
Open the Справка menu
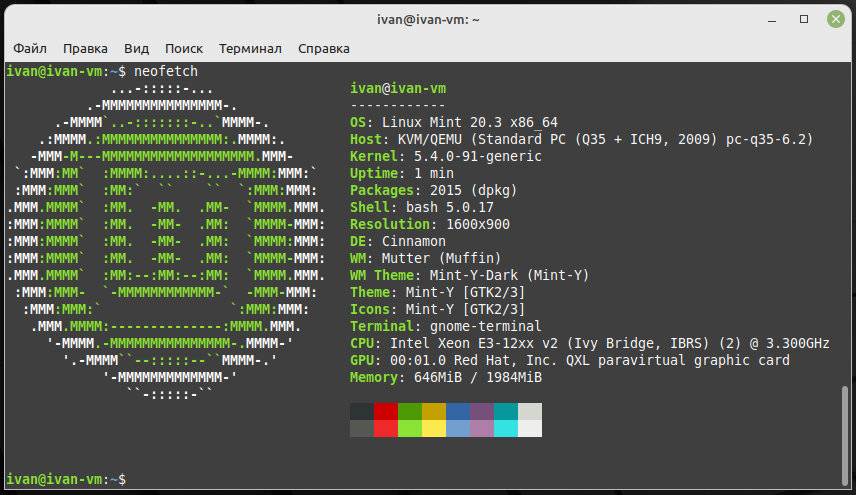(x=324, y=48)
